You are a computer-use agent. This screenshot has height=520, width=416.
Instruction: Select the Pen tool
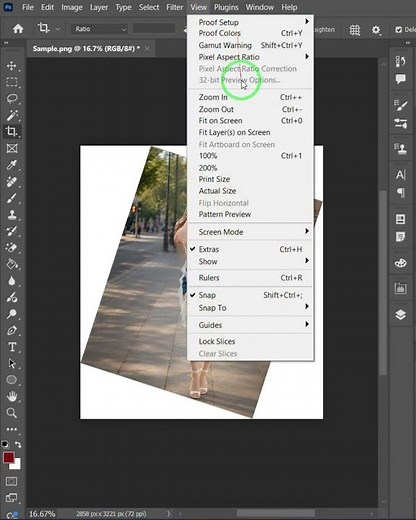(12, 330)
